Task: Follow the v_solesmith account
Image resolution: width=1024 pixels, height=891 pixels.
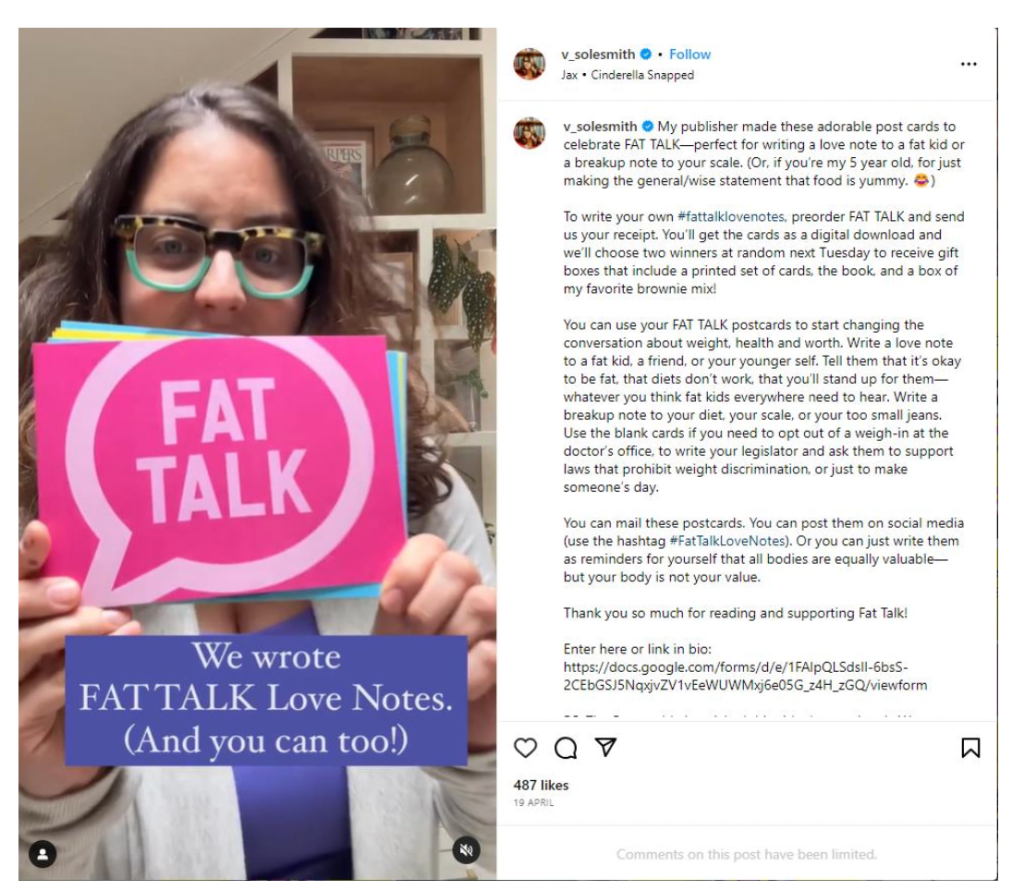Action: (x=690, y=54)
